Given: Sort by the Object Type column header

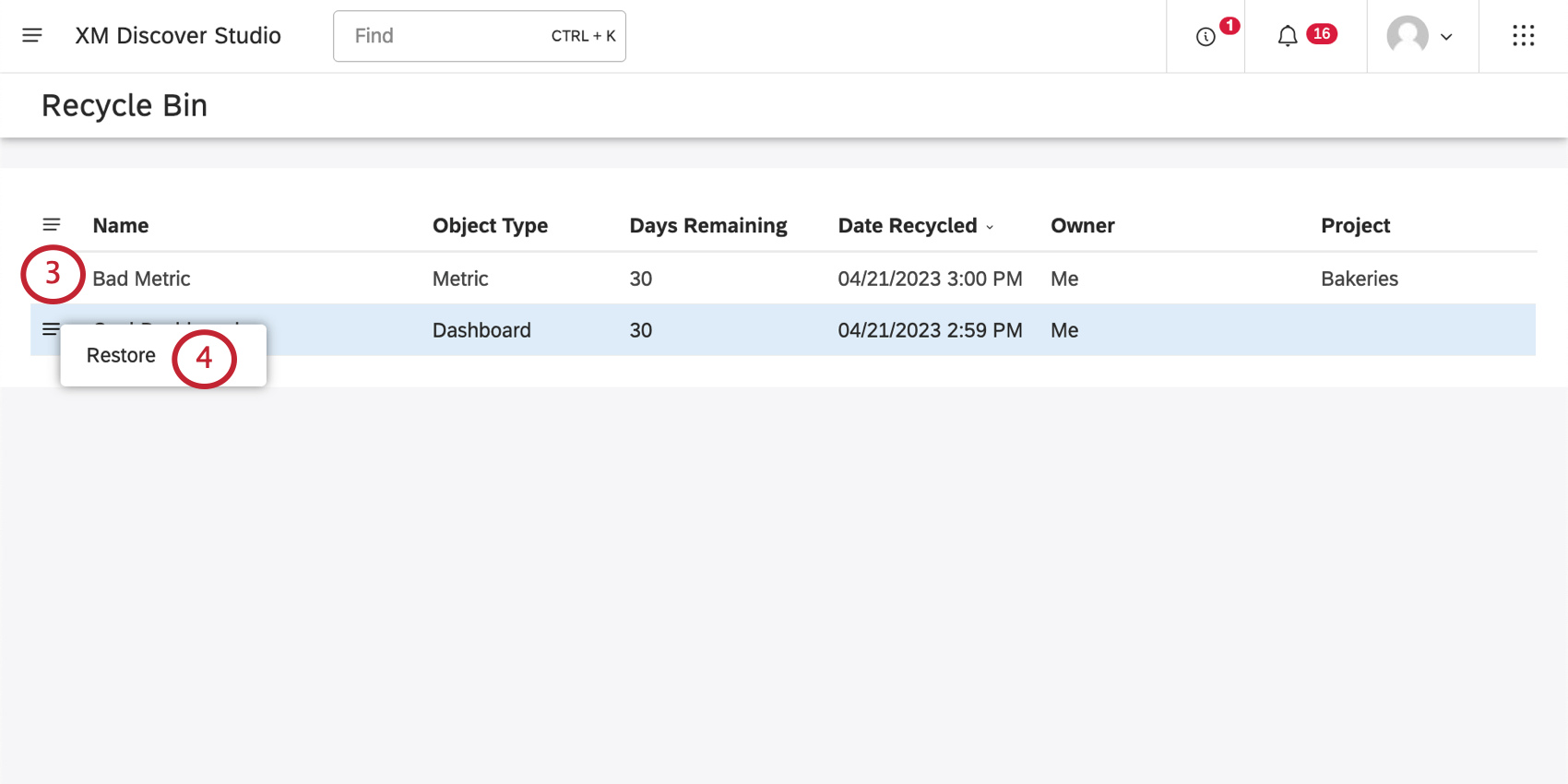Looking at the screenshot, I should [x=491, y=226].
